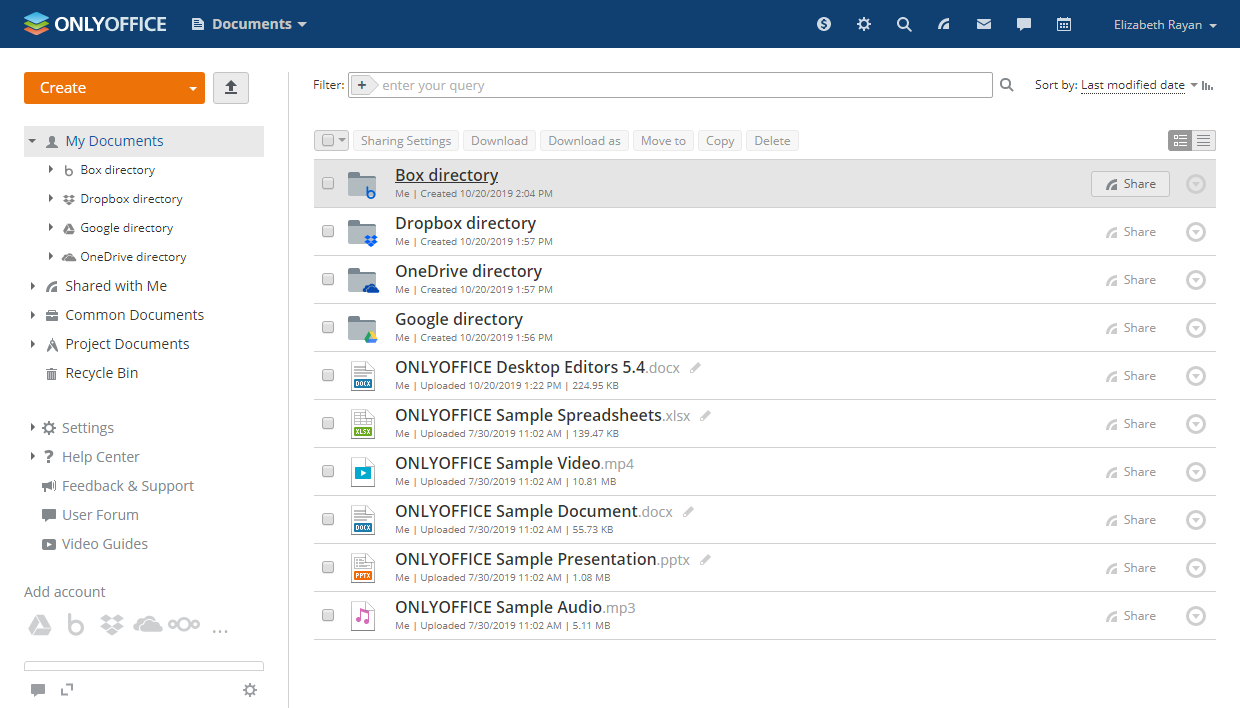Switch to the compact list view icon
The width and height of the screenshot is (1240, 708).
tap(1204, 141)
